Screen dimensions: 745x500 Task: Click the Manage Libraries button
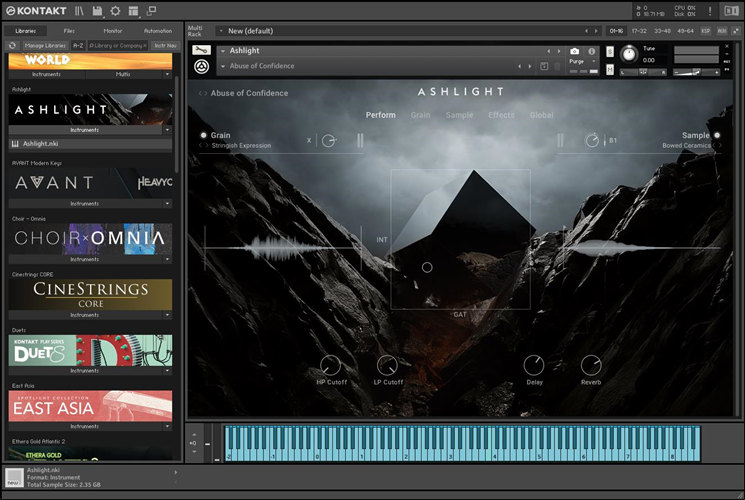coord(44,45)
